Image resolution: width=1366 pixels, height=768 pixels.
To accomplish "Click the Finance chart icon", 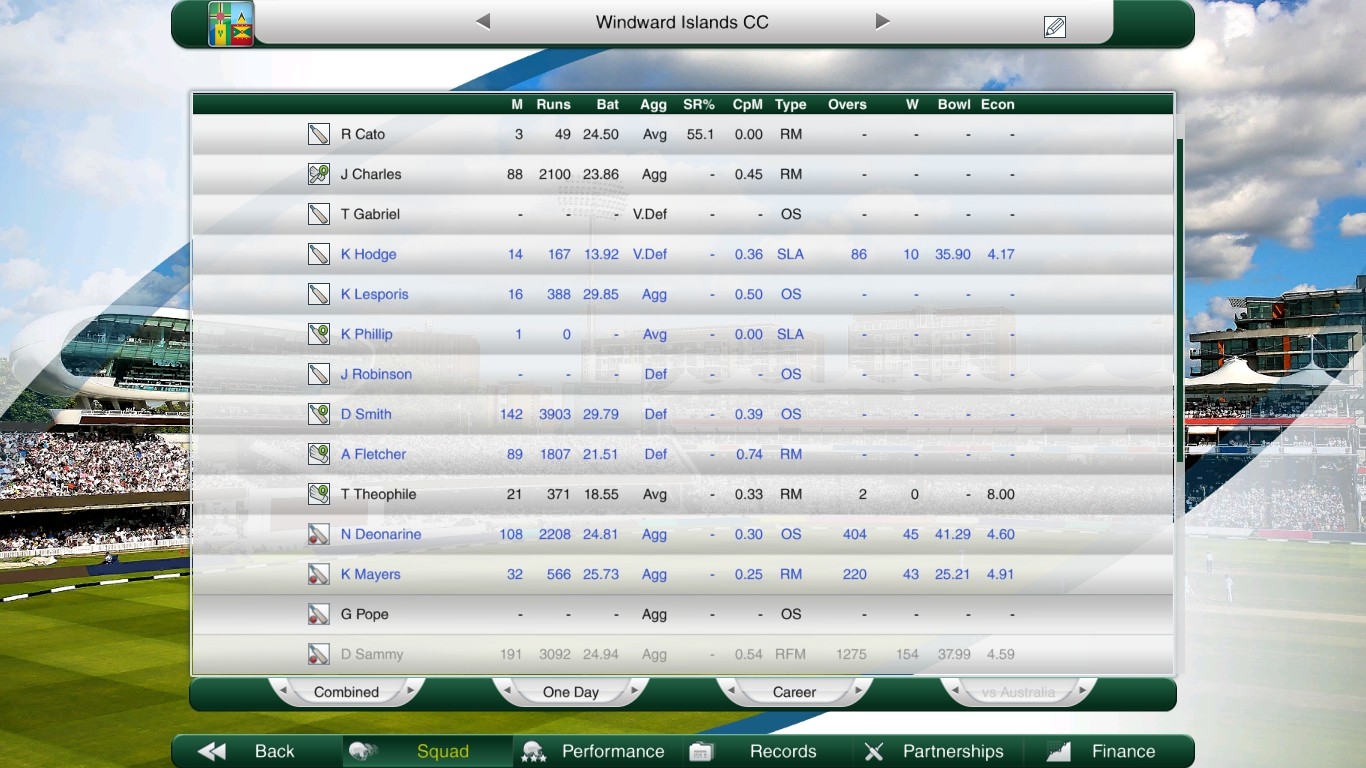I will point(1059,752).
